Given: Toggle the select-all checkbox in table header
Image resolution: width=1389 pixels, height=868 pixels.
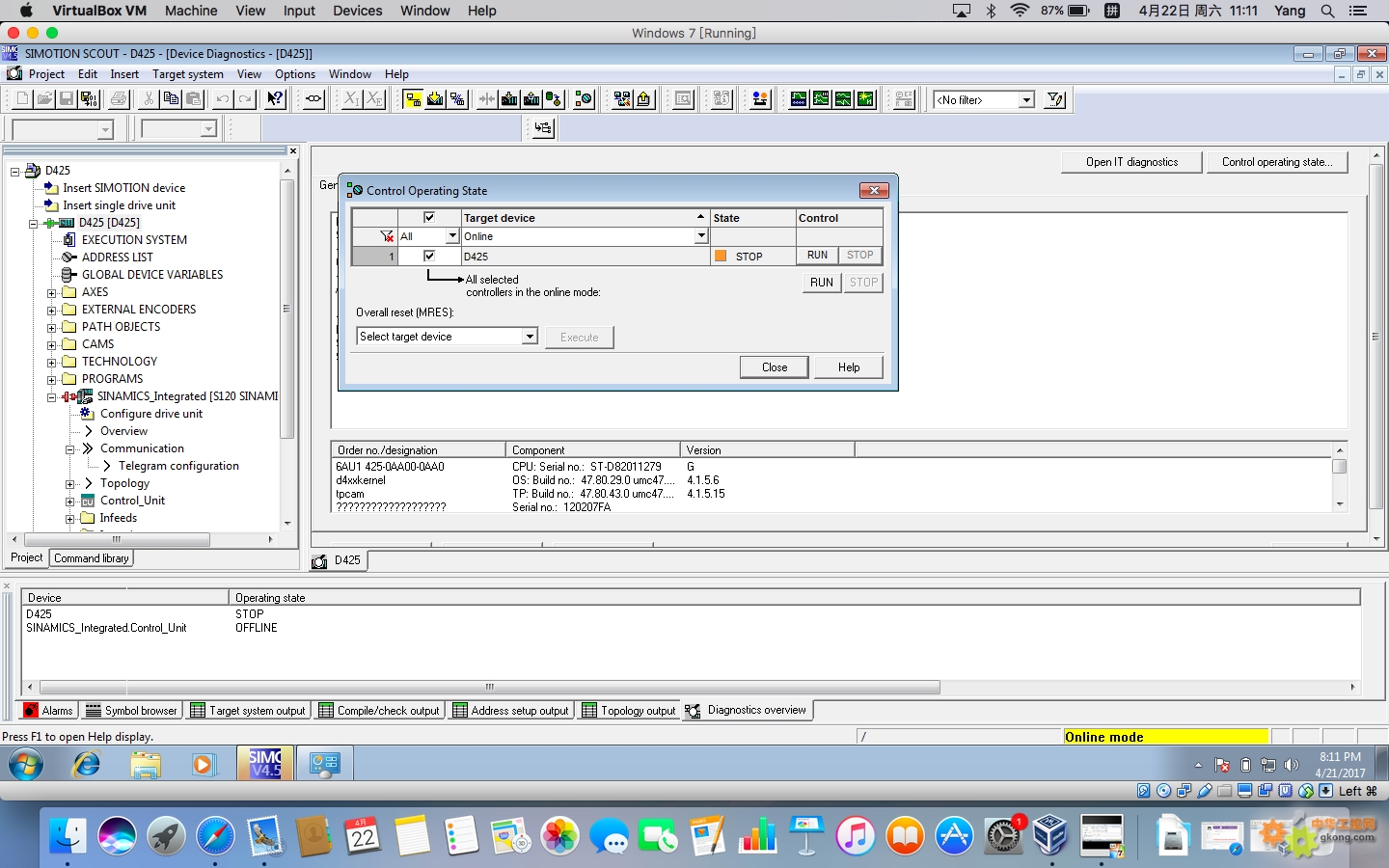Looking at the screenshot, I should (429, 218).
